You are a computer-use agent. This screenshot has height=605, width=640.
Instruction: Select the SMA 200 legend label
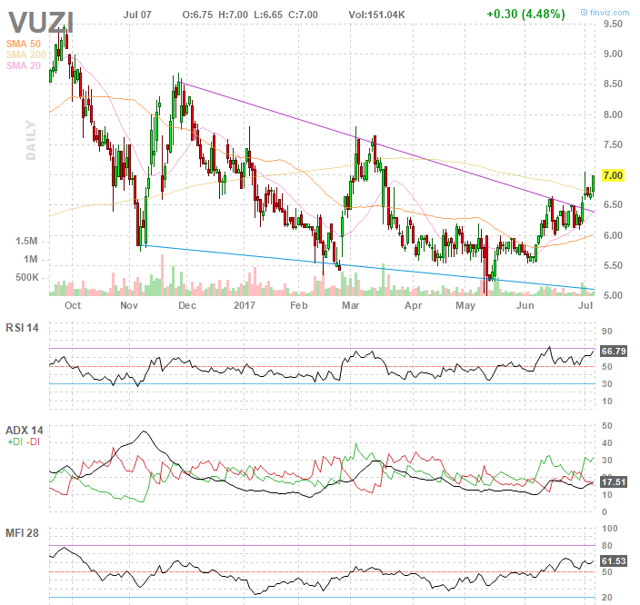pyautogui.click(x=26, y=55)
